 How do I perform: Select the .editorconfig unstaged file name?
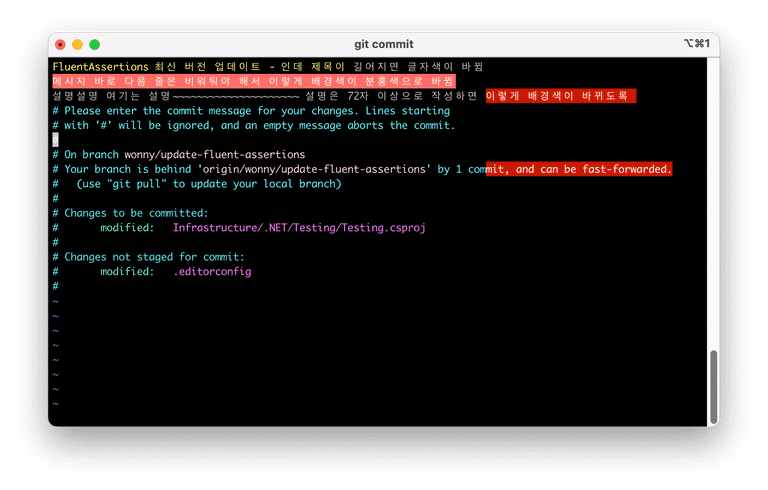click(x=212, y=272)
